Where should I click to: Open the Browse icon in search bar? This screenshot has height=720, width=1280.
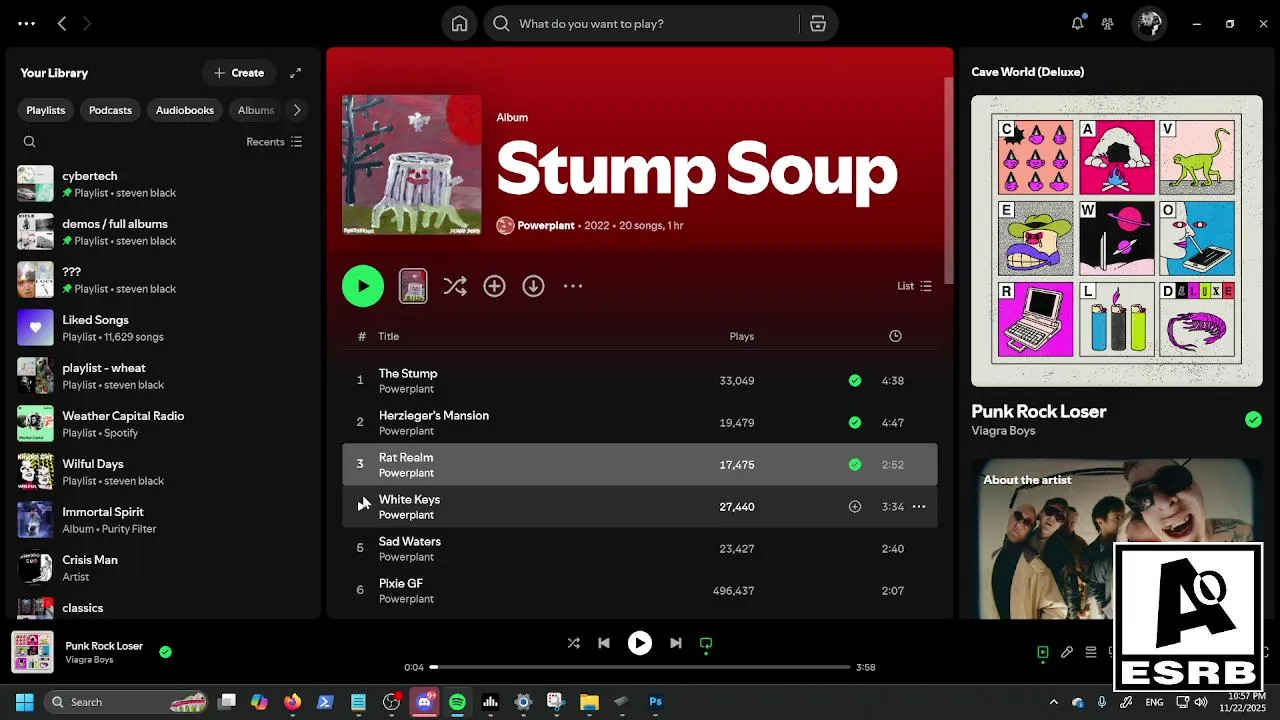pyautogui.click(x=818, y=24)
